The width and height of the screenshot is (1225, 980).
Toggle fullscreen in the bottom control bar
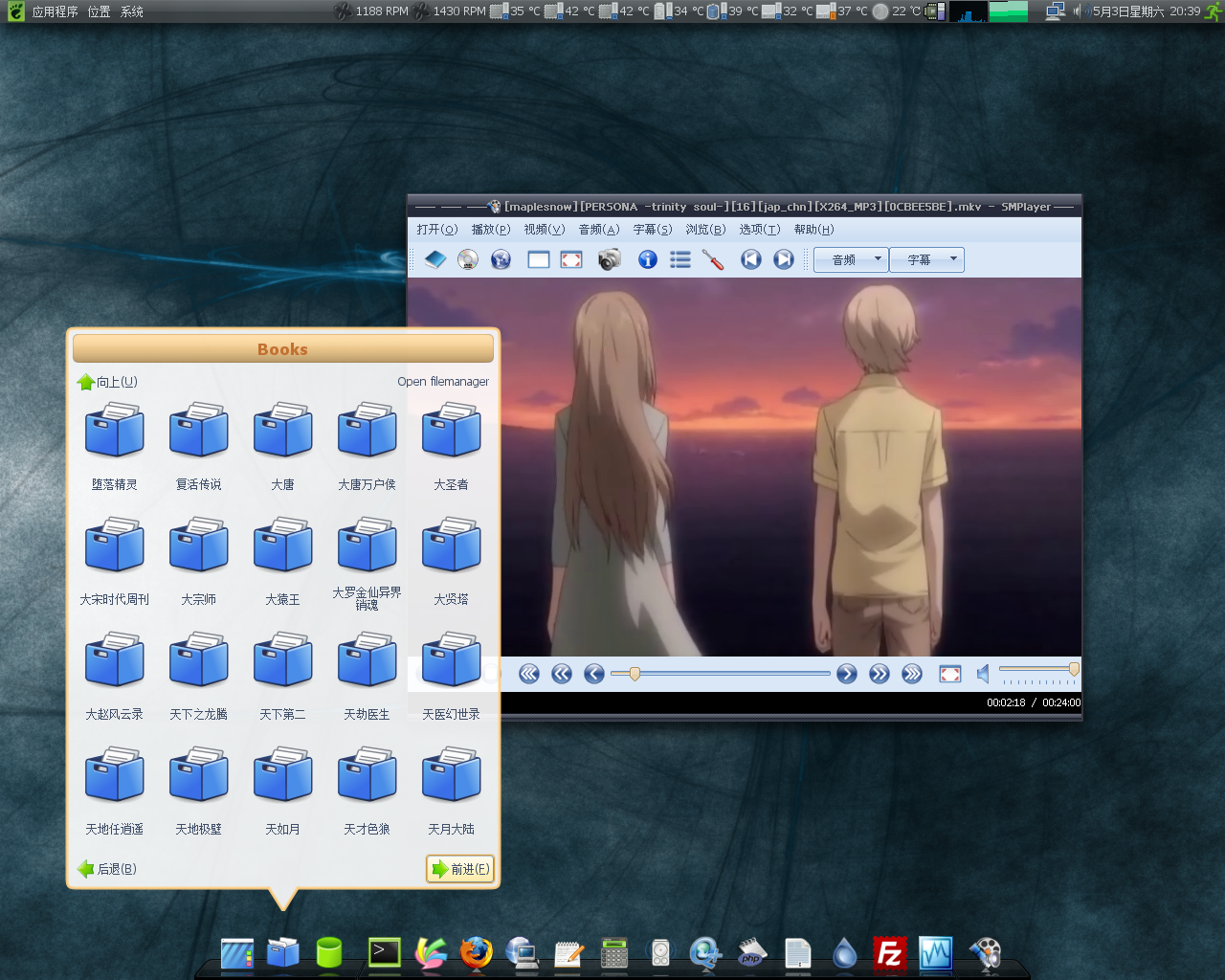pyautogui.click(x=950, y=674)
